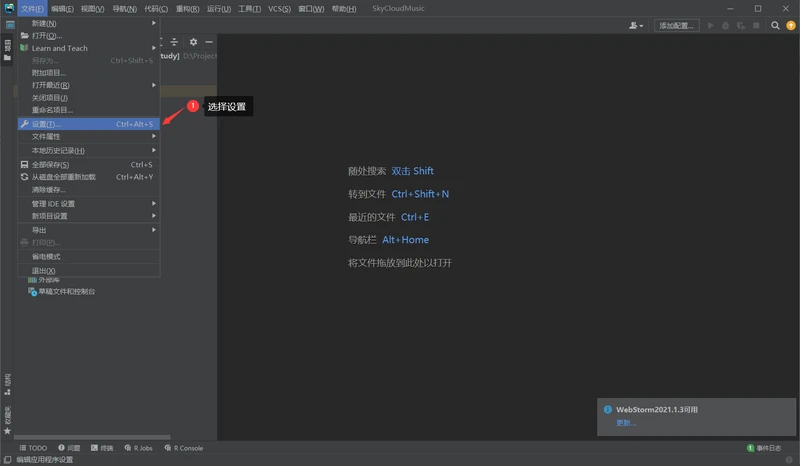
Task: Click the Debug bug icon
Action: click(x=726, y=26)
